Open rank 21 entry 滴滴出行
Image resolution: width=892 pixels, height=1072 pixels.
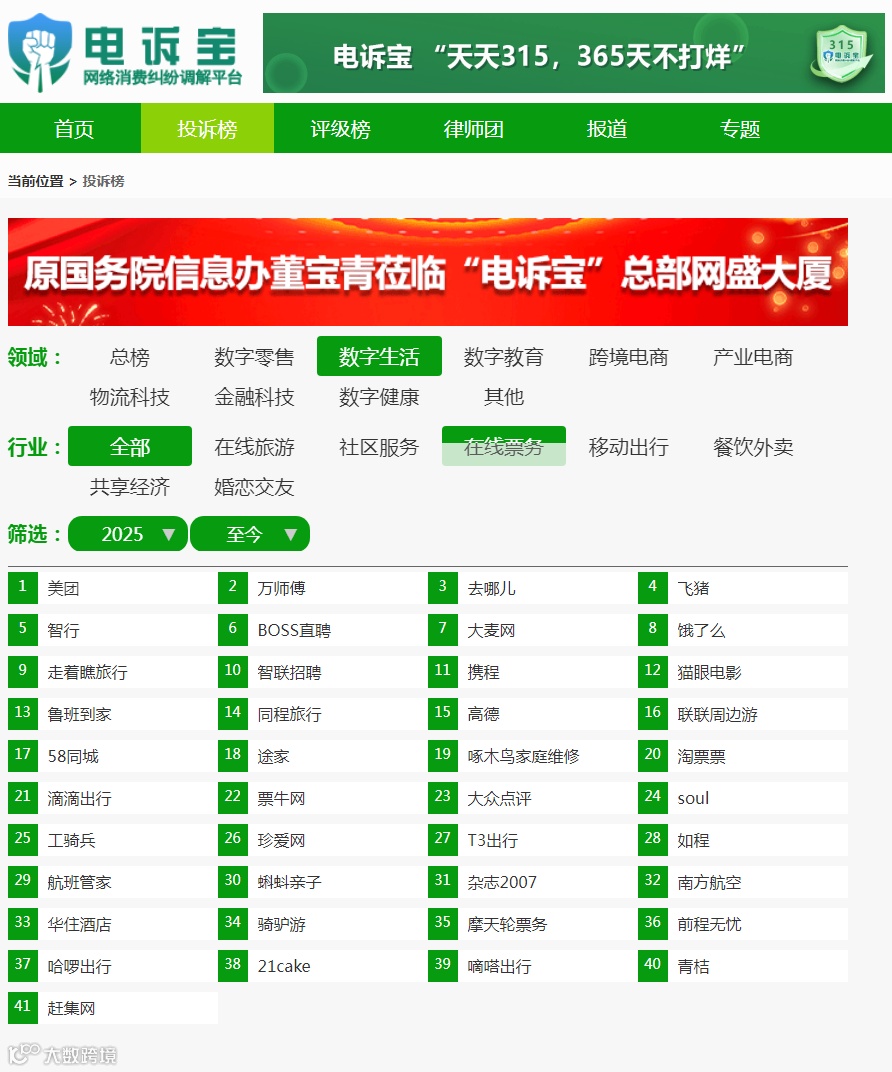tap(113, 798)
